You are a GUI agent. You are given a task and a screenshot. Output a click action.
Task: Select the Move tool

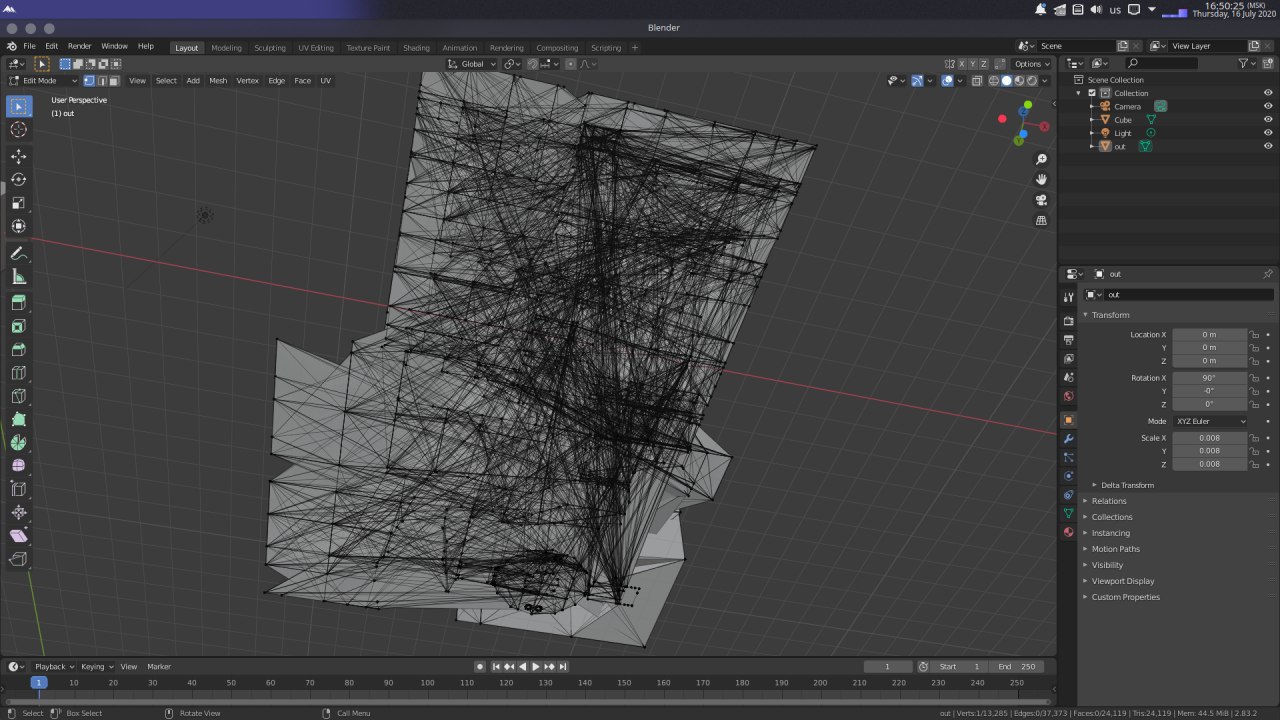coord(19,157)
